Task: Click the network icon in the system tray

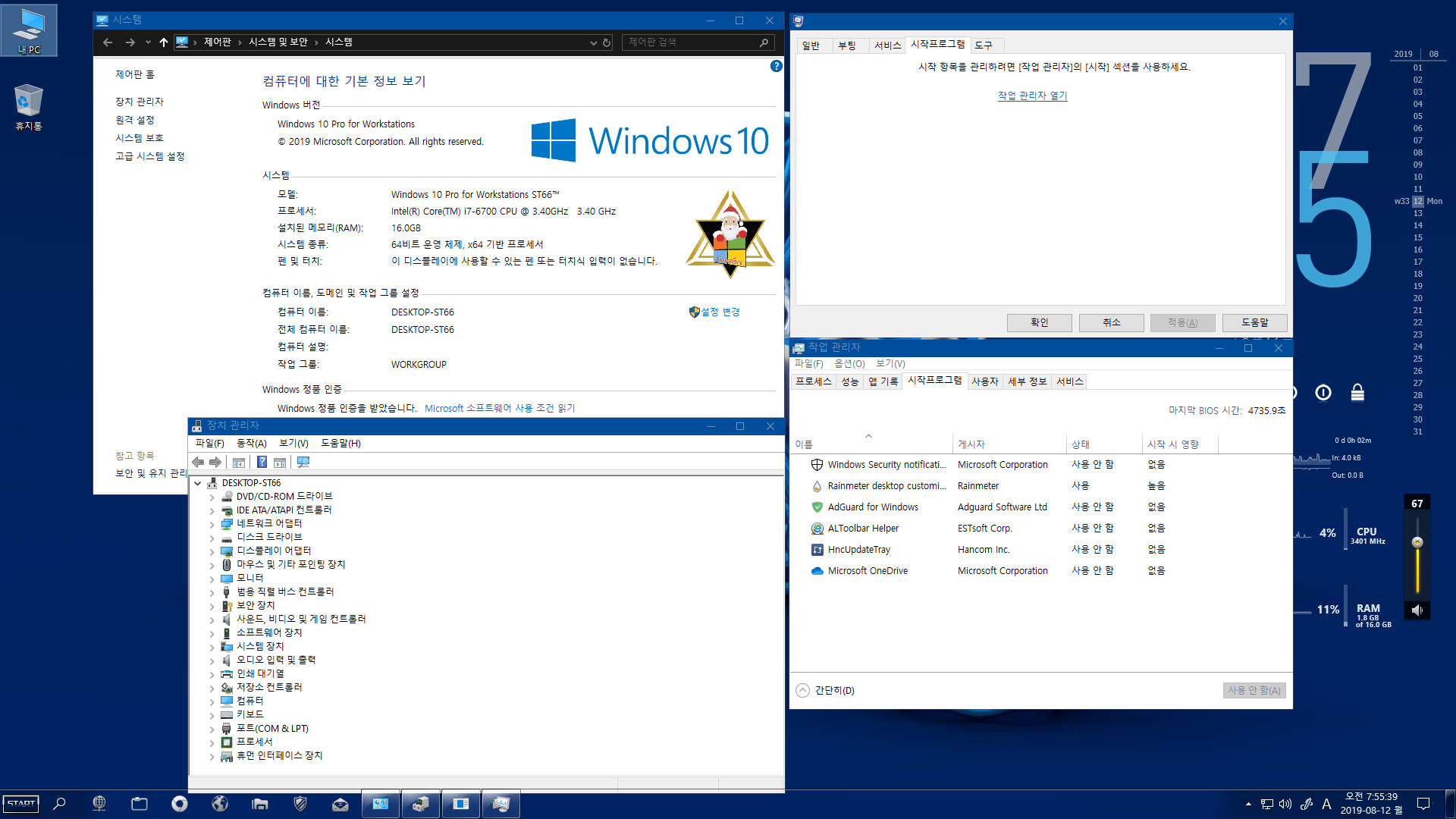Action: [x=1266, y=804]
